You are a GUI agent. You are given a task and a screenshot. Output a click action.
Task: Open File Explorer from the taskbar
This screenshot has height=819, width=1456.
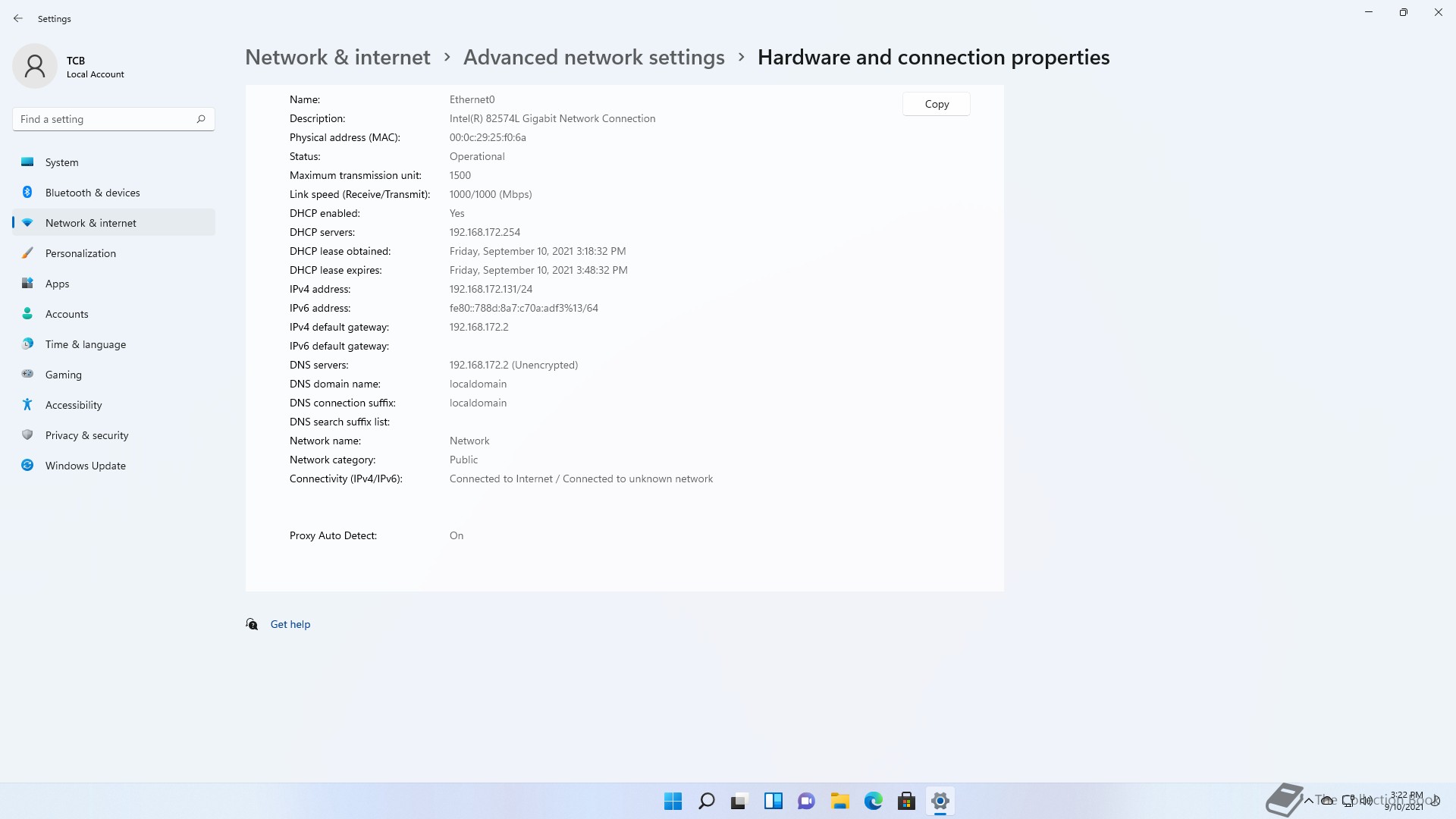[839, 801]
